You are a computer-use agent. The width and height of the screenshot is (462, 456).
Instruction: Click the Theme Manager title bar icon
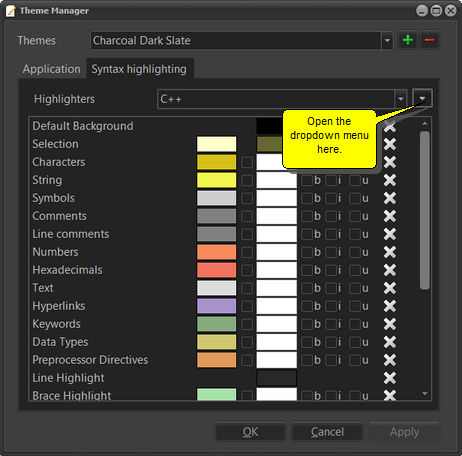click(x=11, y=11)
